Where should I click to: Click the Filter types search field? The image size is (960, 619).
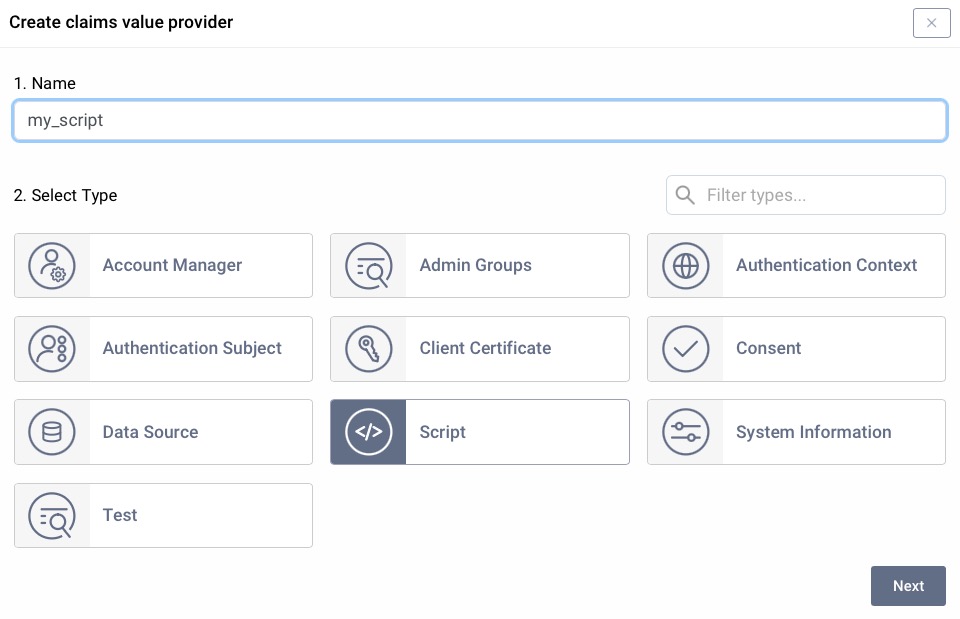(820, 195)
